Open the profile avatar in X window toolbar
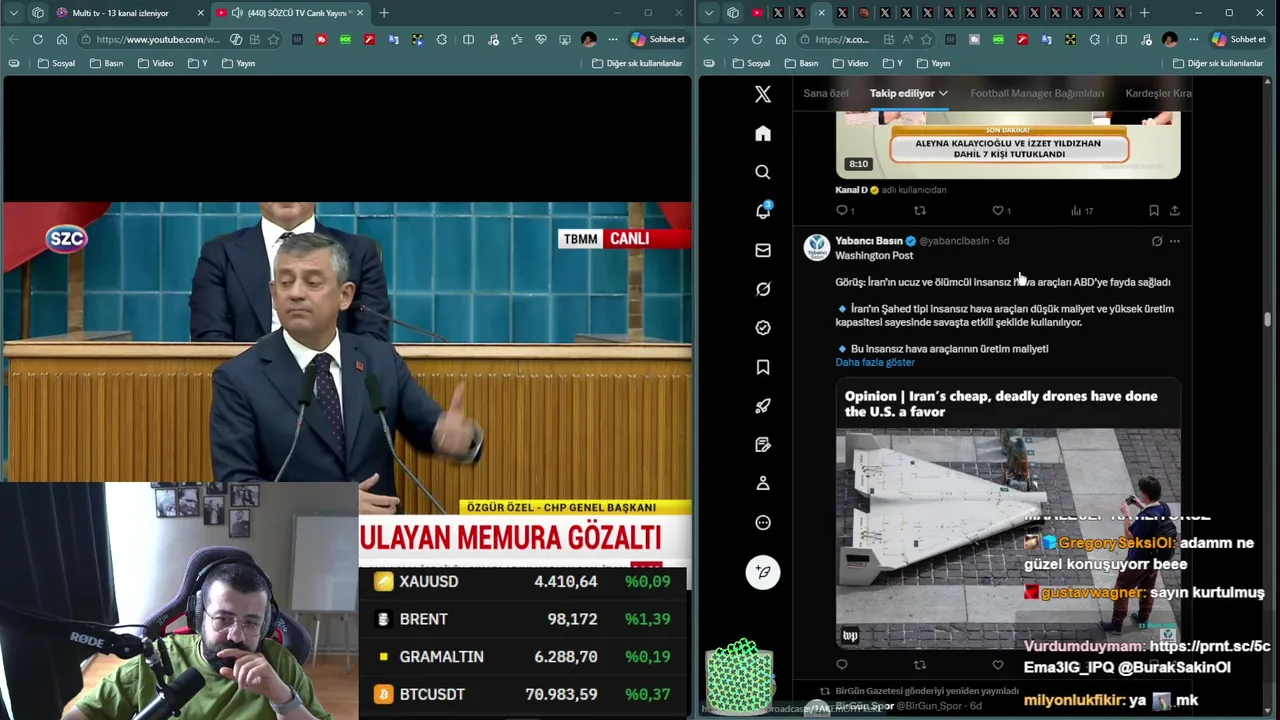The height and width of the screenshot is (720, 1280). pyautogui.click(x=1169, y=39)
